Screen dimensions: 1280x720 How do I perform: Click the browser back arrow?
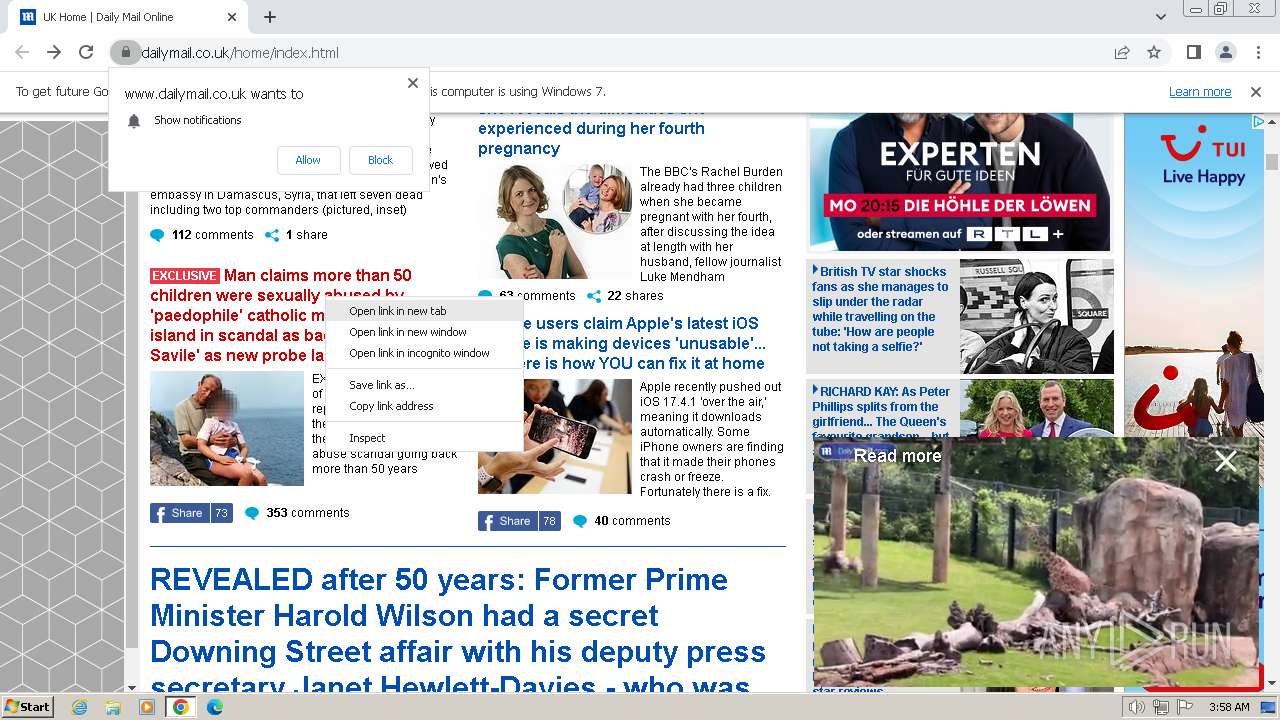coord(22,53)
